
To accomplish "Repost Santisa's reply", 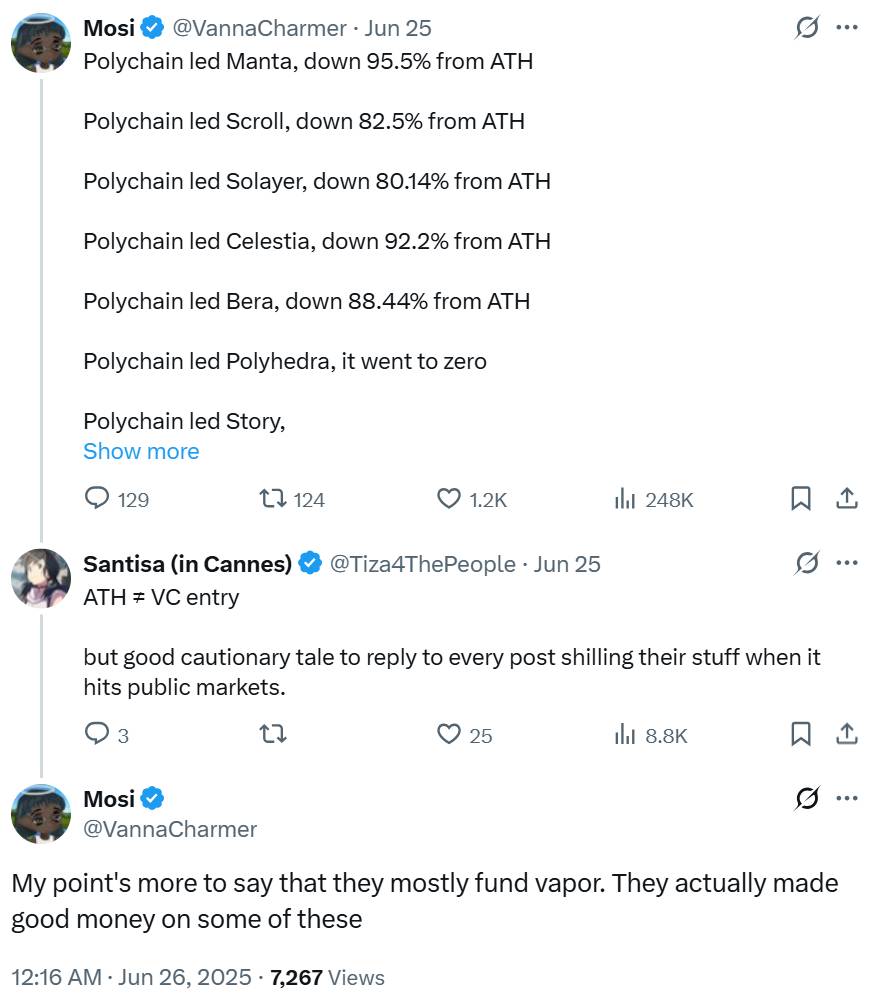I will pyautogui.click(x=273, y=734).
